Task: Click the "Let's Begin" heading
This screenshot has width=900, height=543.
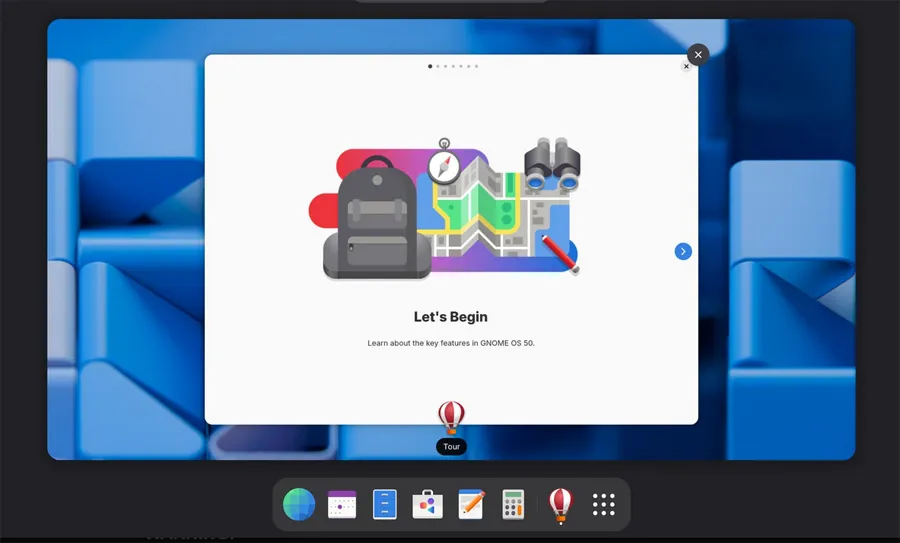Action: [x=451, y=317]
